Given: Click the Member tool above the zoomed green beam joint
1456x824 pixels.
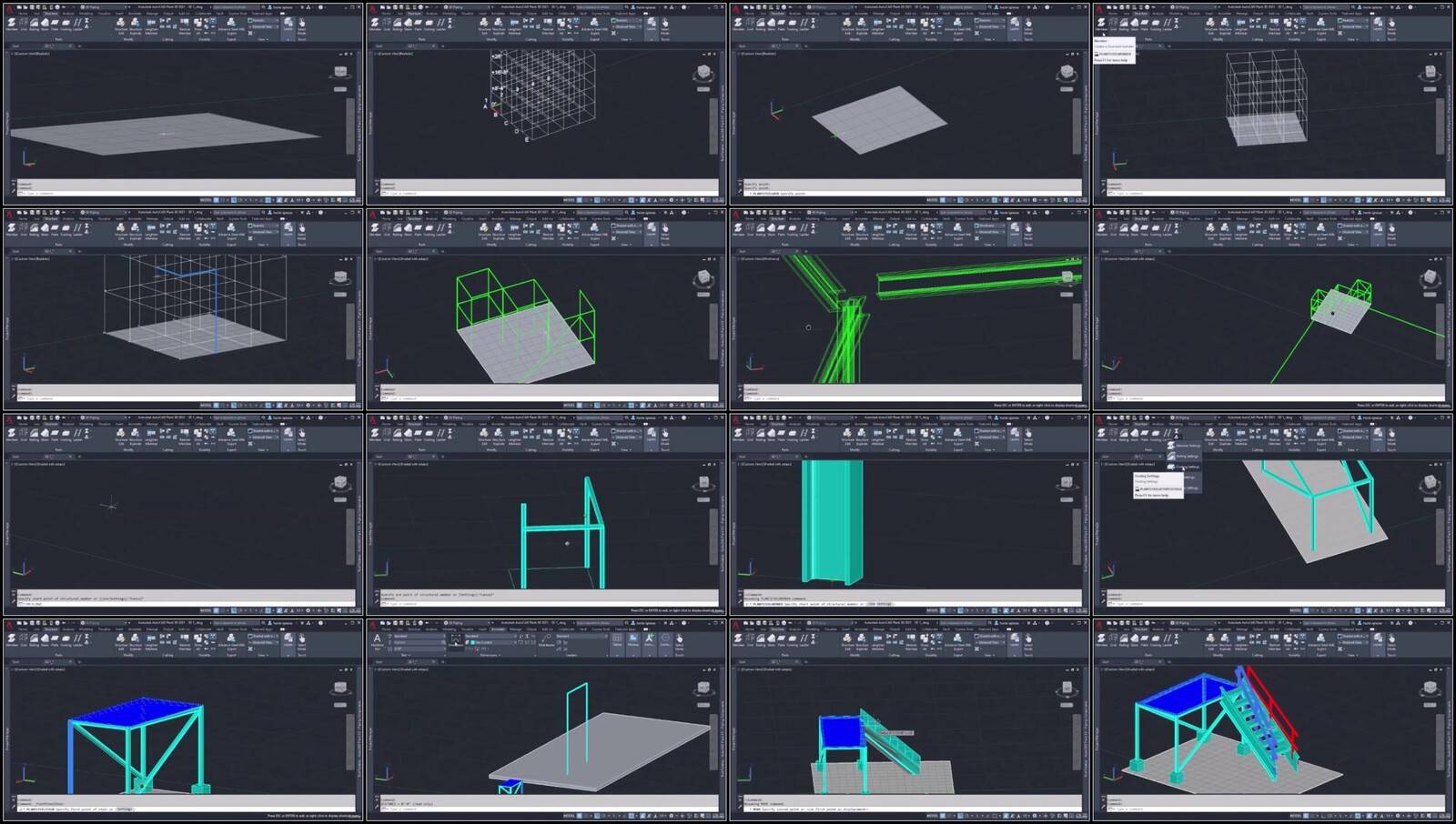Looking at the screenshot, I should pos(739,228).
